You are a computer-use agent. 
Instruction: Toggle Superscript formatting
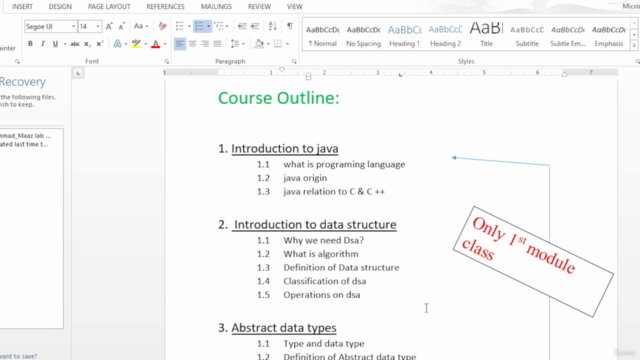100,44
